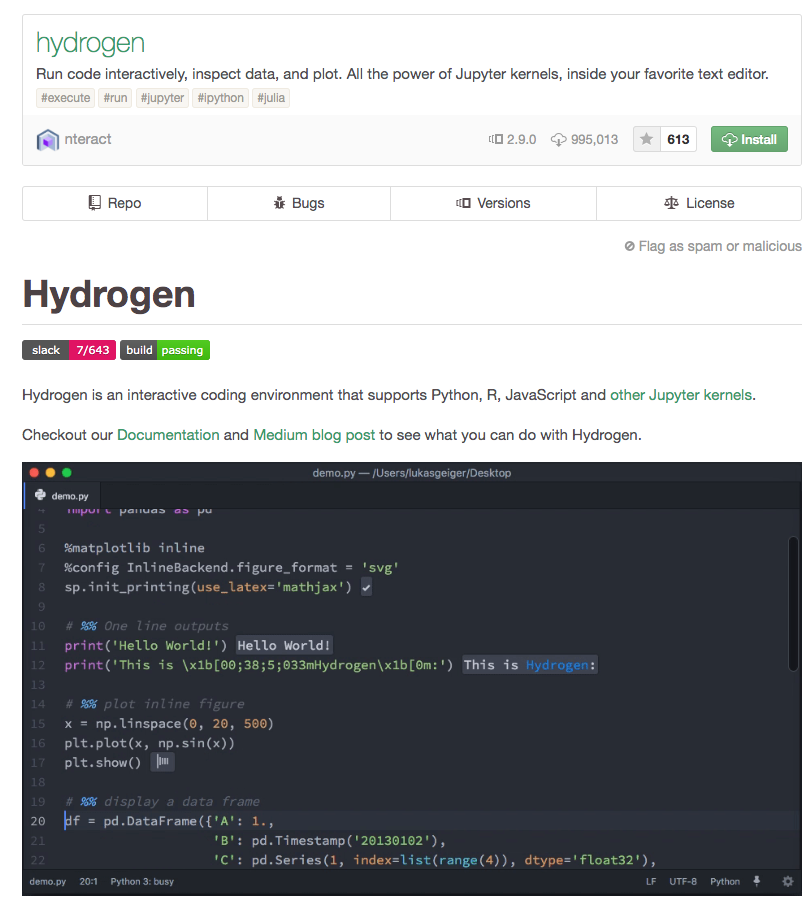Open the Repo tab

(x=115, y=203)
